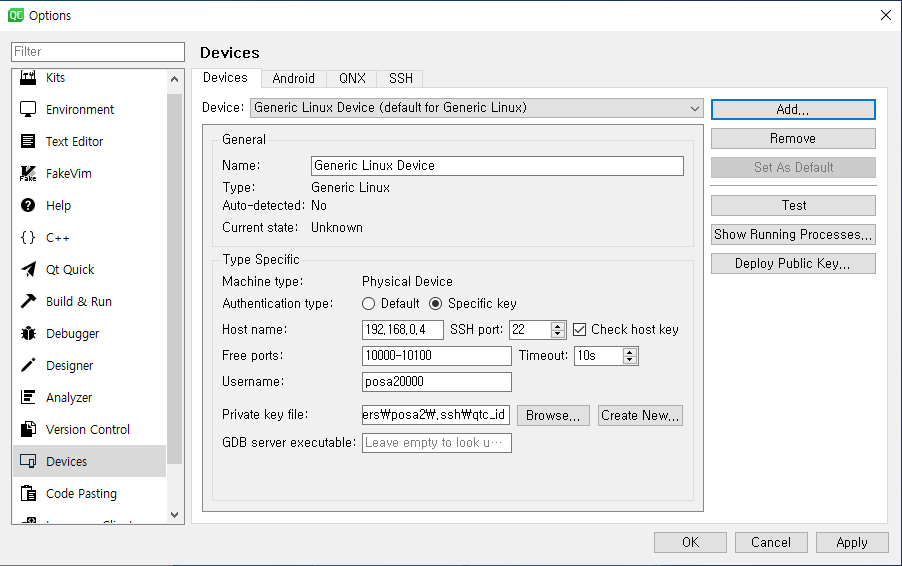Click the Devices sidebar icon
Image resolution: width=902 pixels, height=566 pixels.
click(x=28, y=461)
